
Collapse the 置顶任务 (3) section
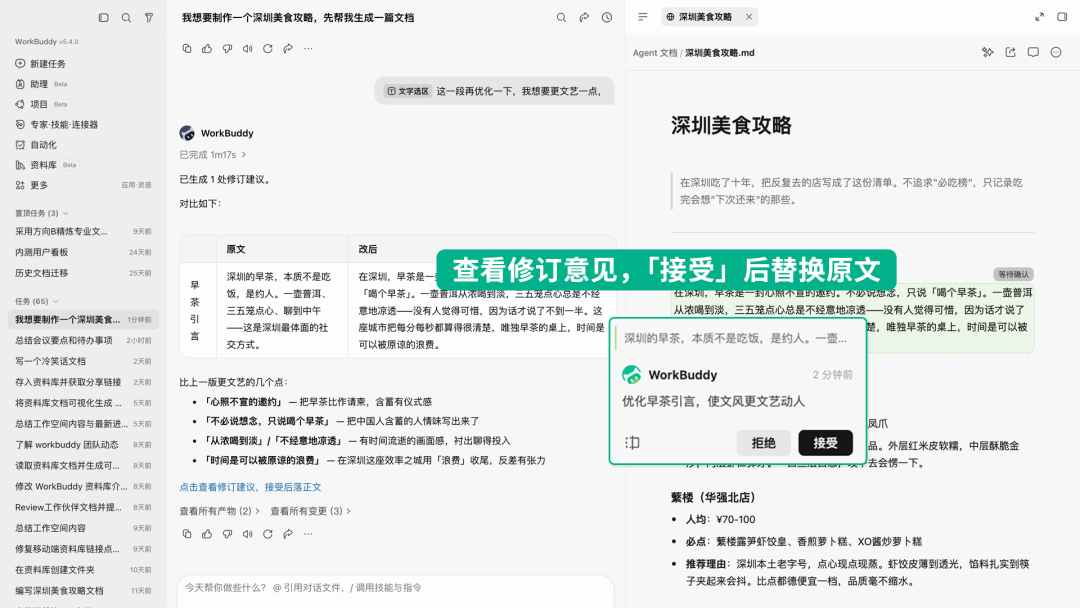pyautogui.click(x=42, y=213)
